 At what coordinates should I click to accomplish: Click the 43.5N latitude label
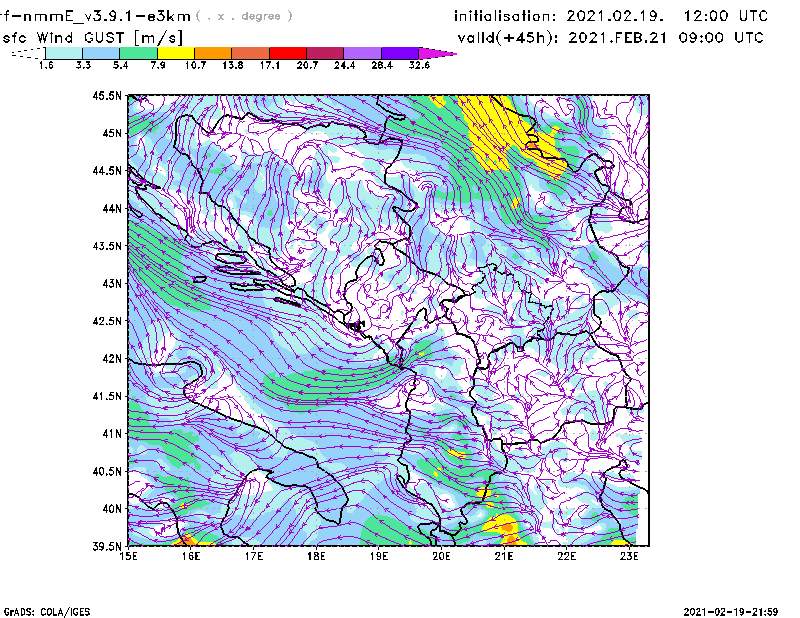[107, 246]
